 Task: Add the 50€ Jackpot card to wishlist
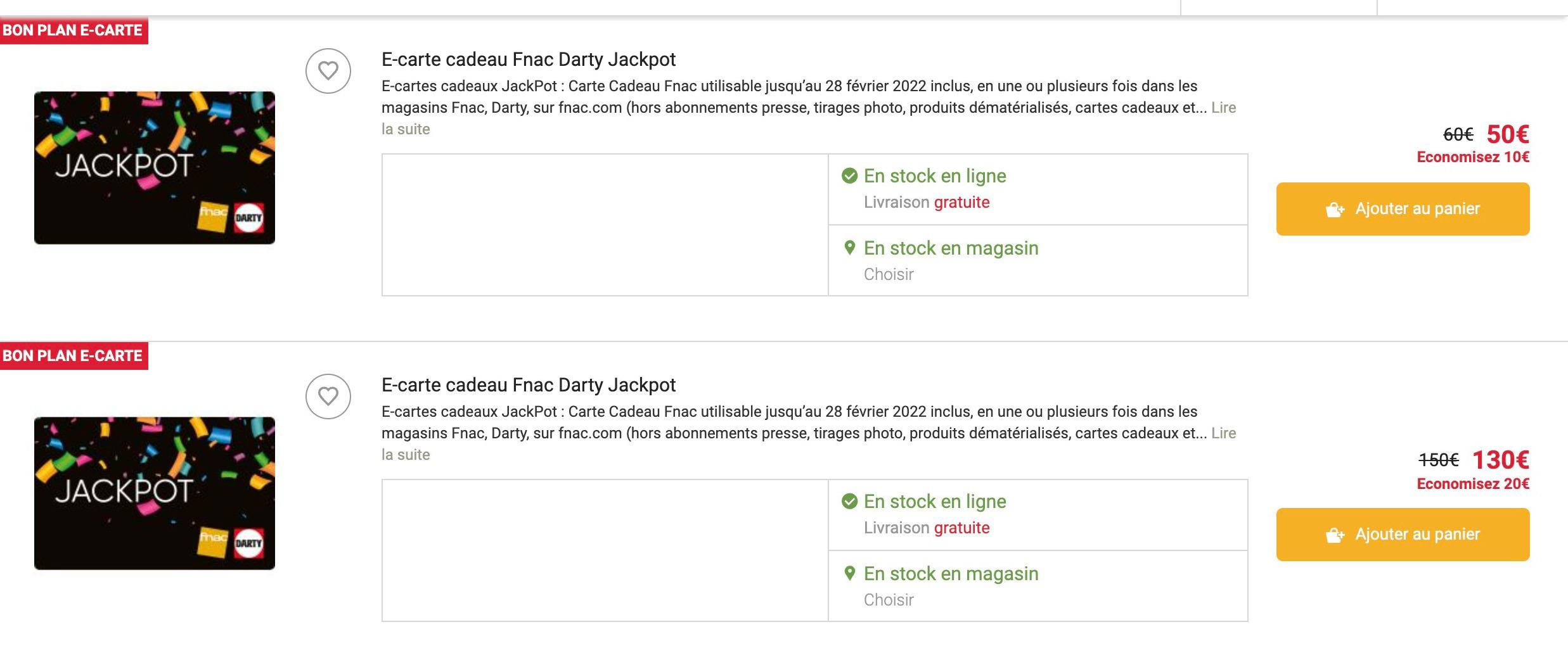(328, 71)
